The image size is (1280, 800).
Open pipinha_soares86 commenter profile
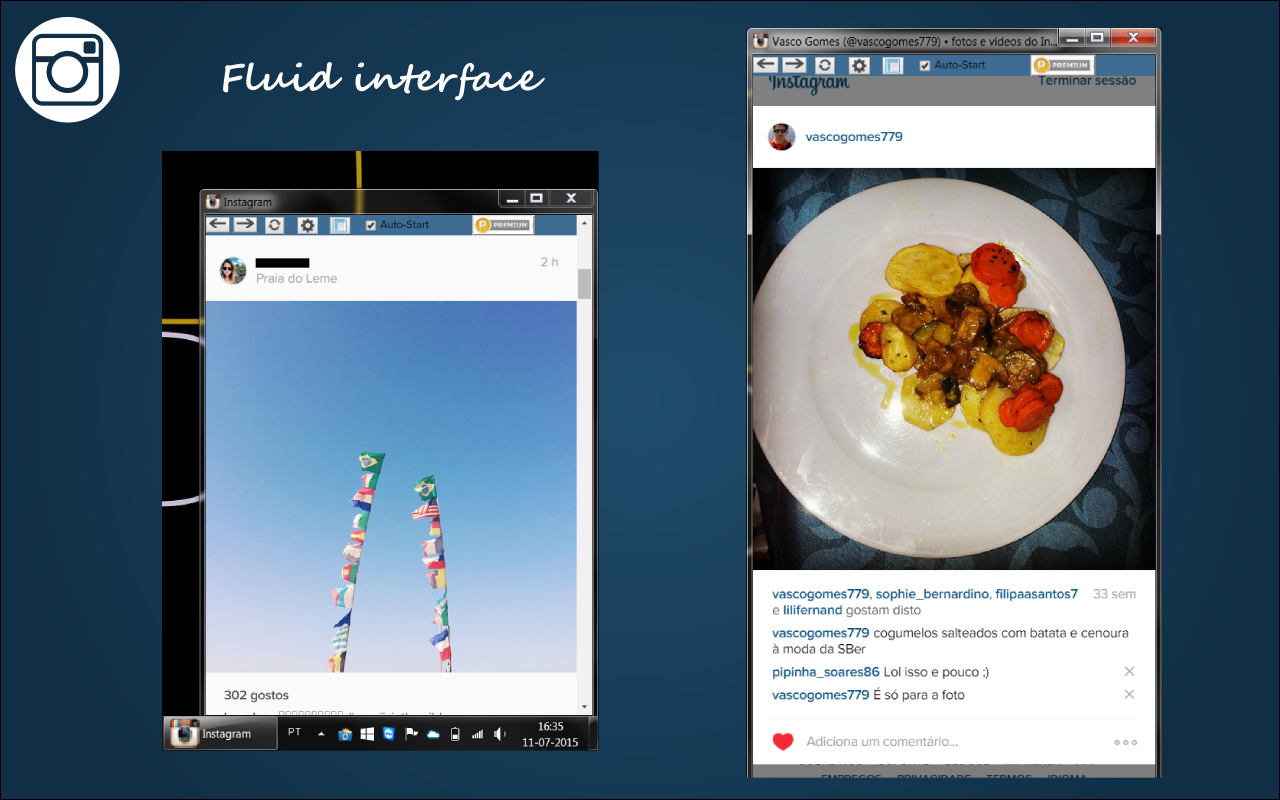[x=826, y=672]
